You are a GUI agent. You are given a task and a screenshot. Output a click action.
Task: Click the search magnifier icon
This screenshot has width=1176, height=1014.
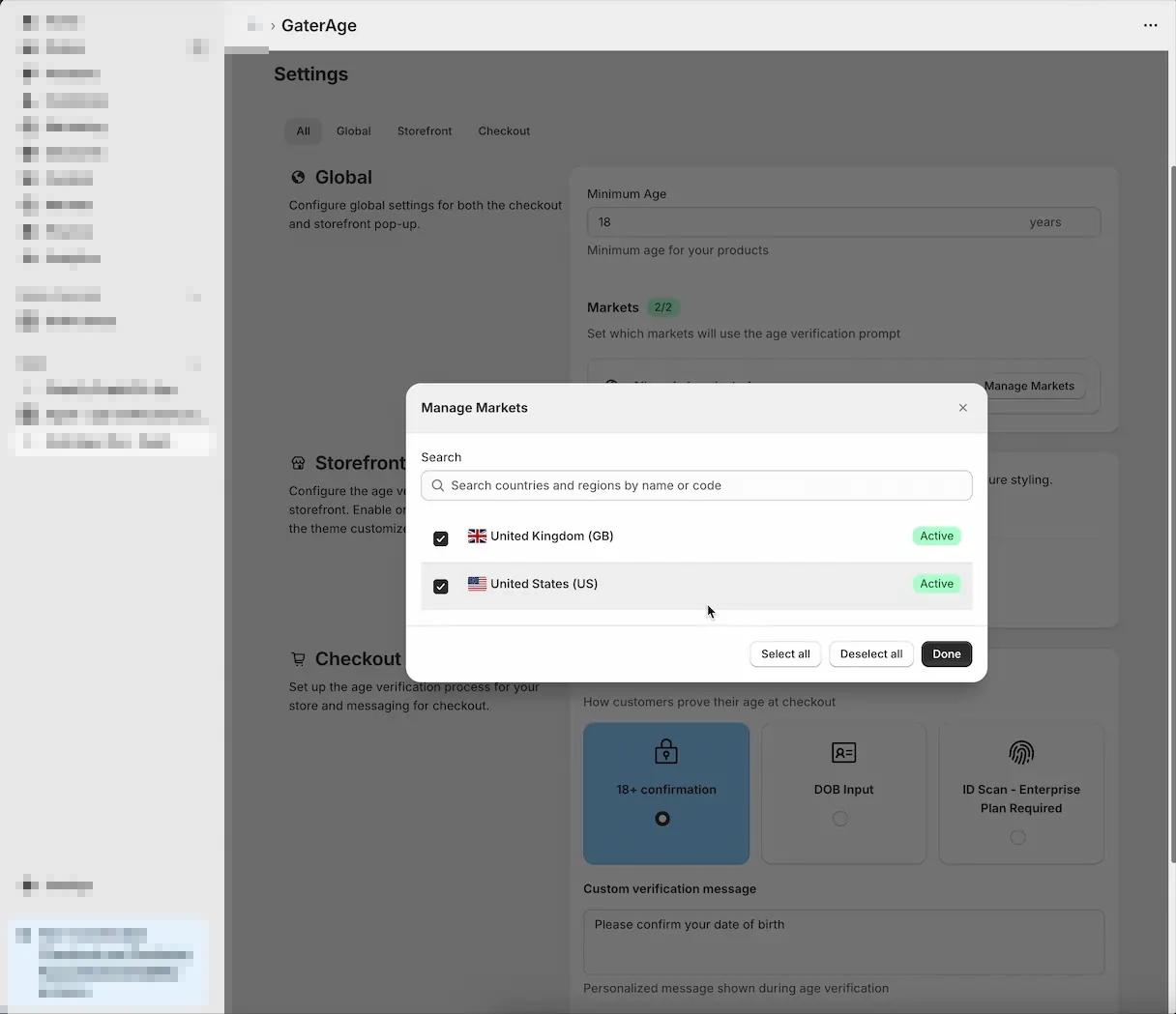(438, 485)
